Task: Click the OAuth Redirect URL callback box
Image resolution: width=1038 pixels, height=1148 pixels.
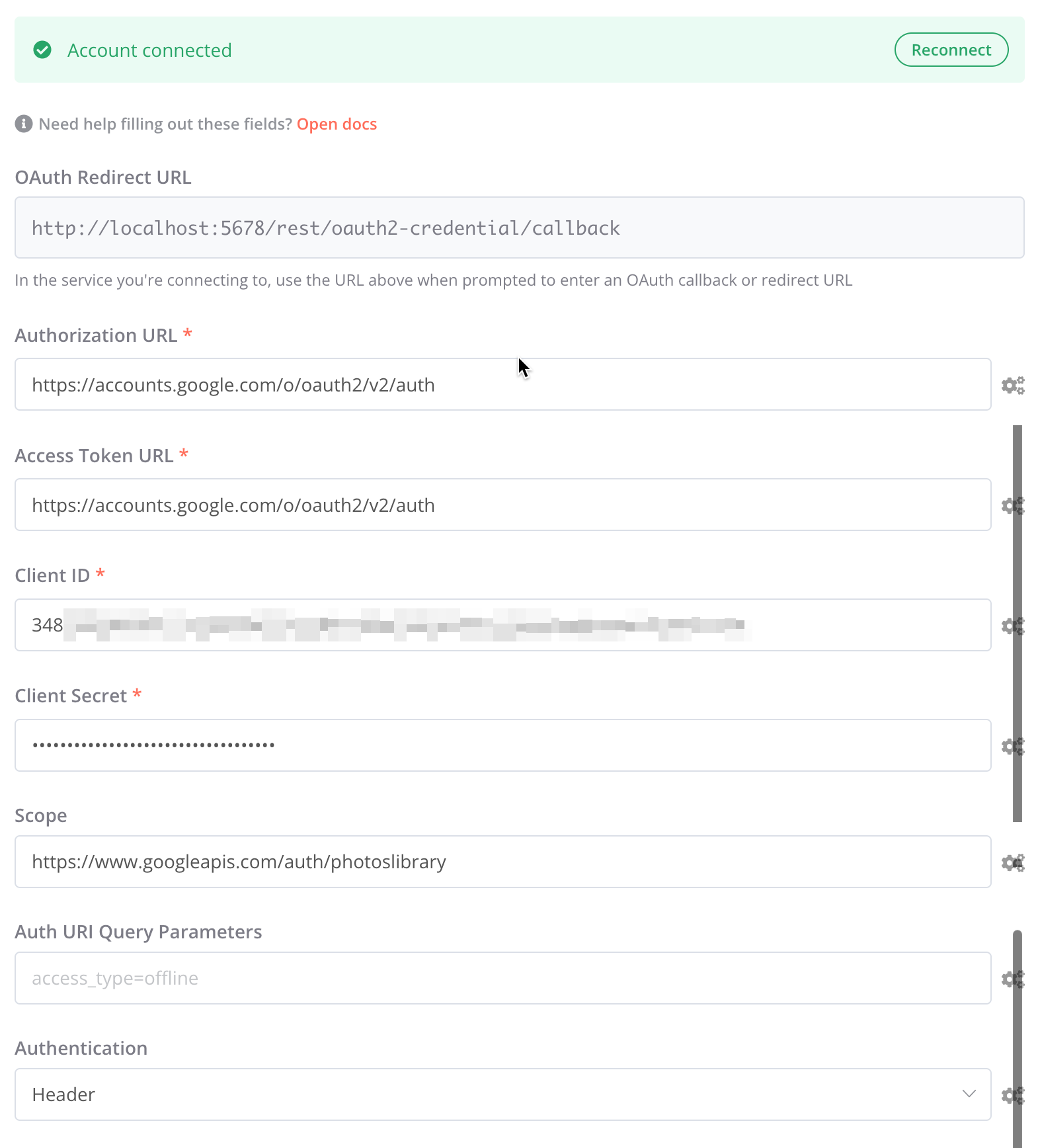Action: click(519, 227)
